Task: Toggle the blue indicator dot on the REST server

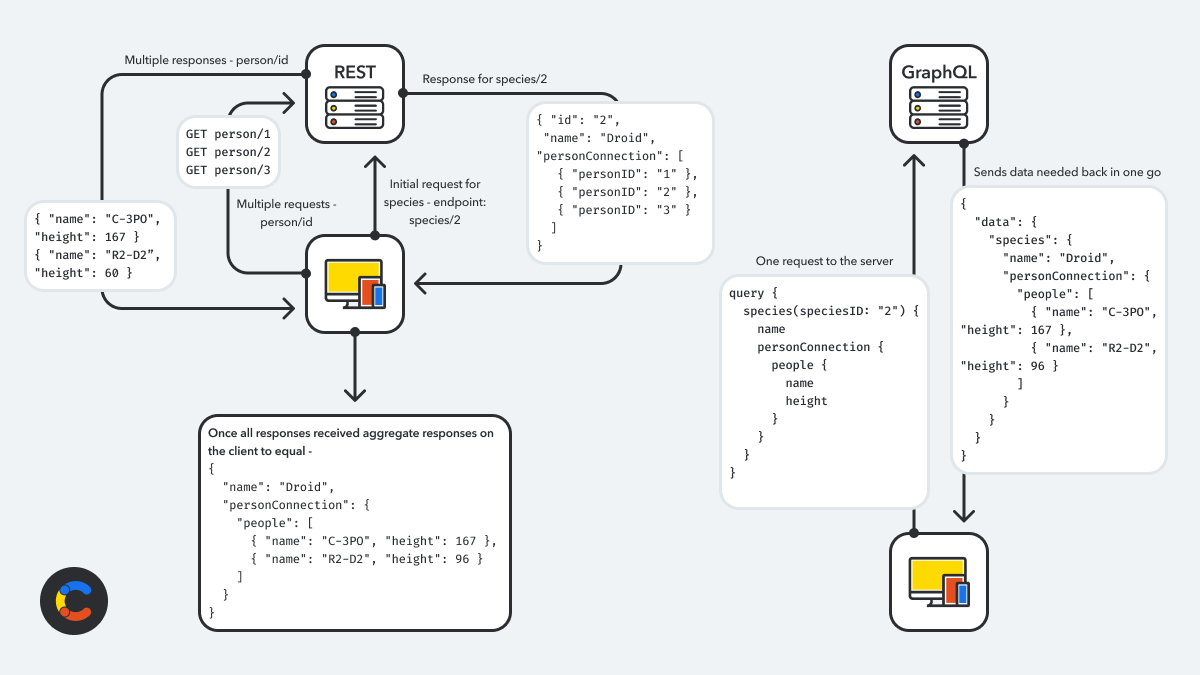Action: [x=333, y=94]
